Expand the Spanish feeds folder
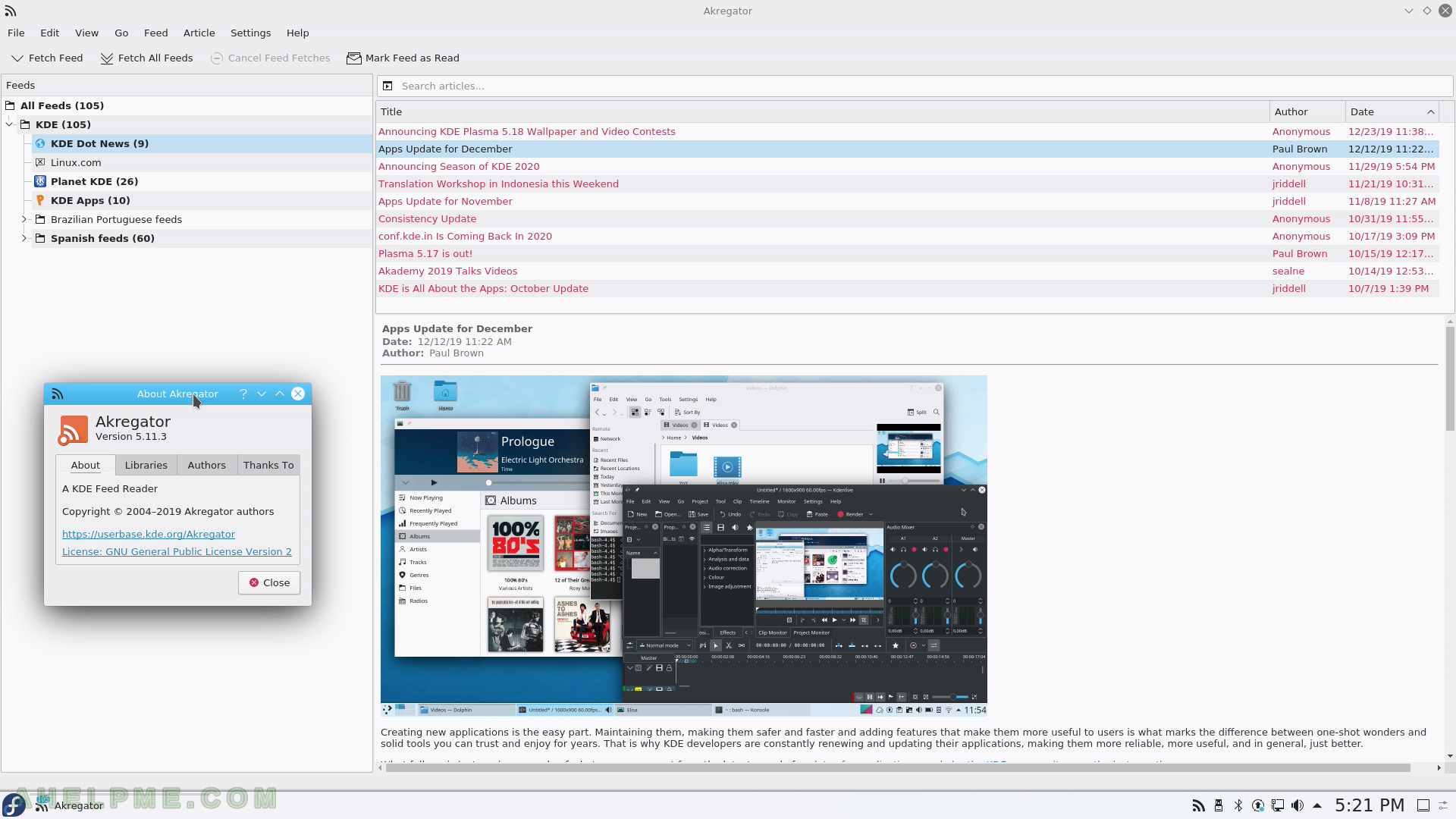Screen dimensions: 1456x819 click(x=24, y=238)
